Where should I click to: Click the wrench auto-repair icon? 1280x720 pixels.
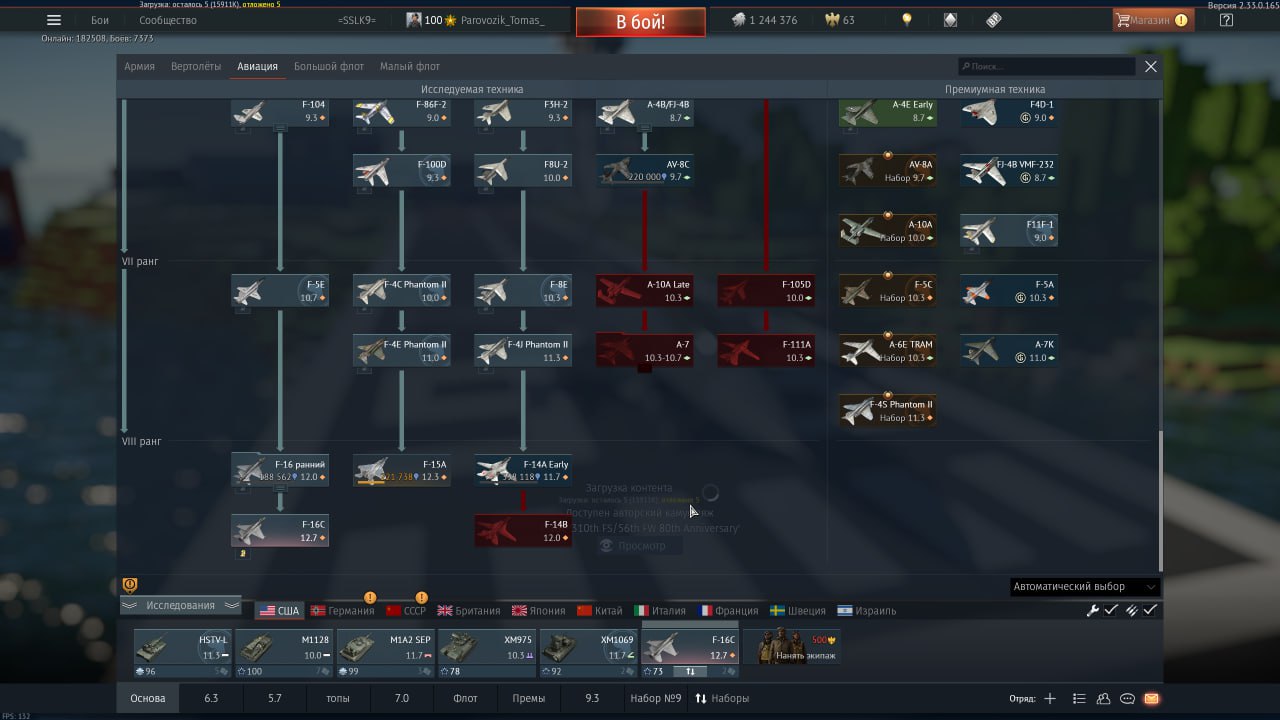point(1093,610)
